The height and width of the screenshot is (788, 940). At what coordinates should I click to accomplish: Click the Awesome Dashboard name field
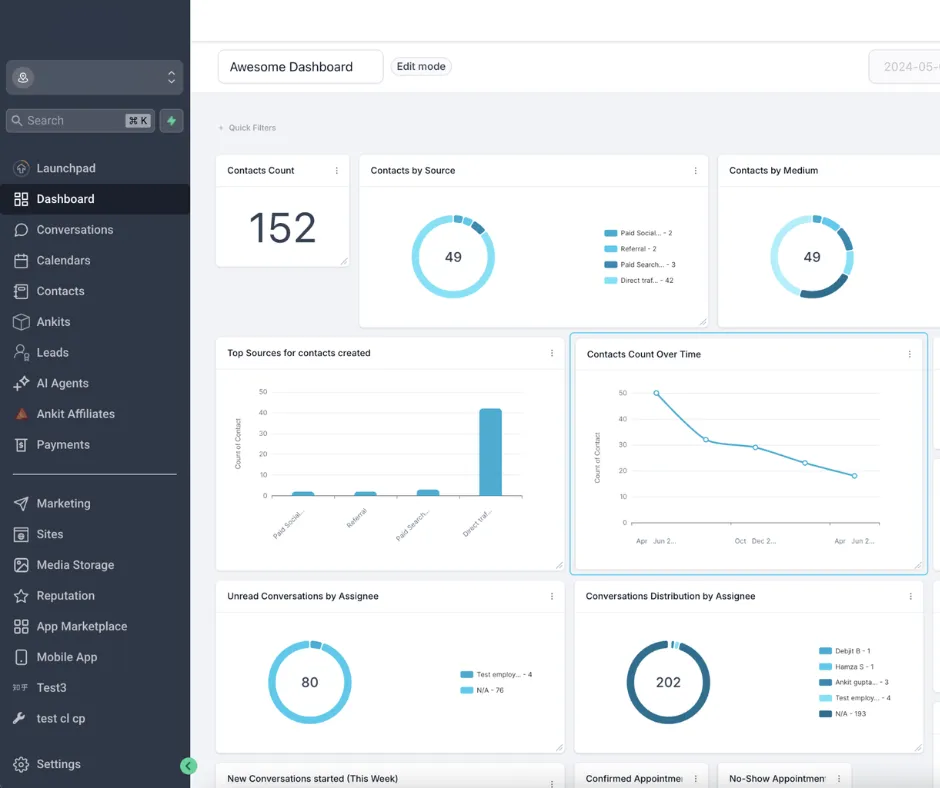tap(300, 67)
